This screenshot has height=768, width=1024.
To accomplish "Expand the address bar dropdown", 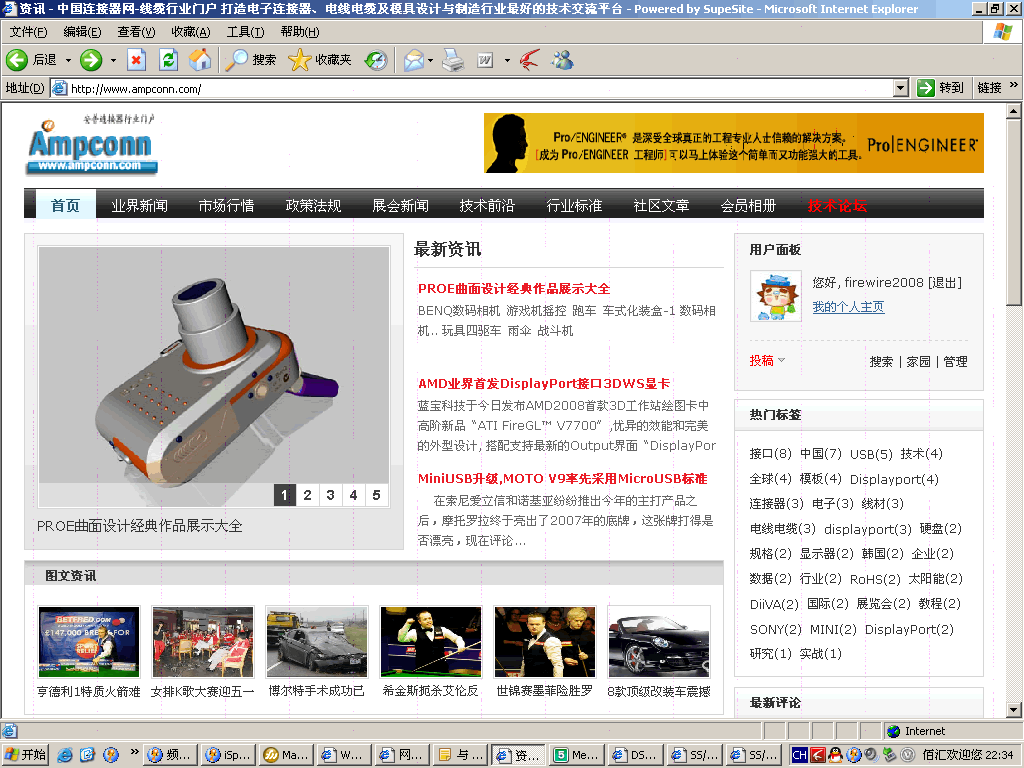I will 901,88.
